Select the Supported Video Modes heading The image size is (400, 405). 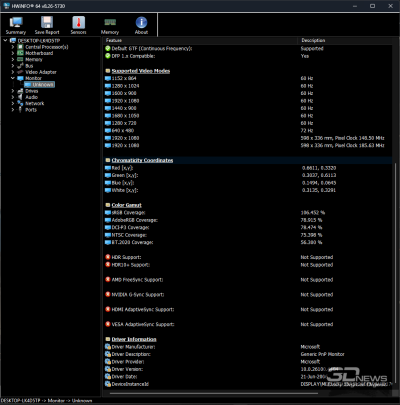coord(141,71)
